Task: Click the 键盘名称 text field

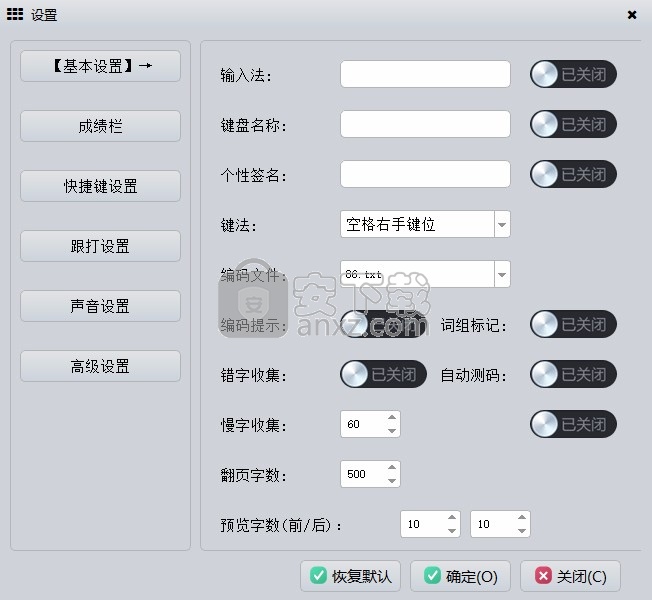Action: (425, 124)
